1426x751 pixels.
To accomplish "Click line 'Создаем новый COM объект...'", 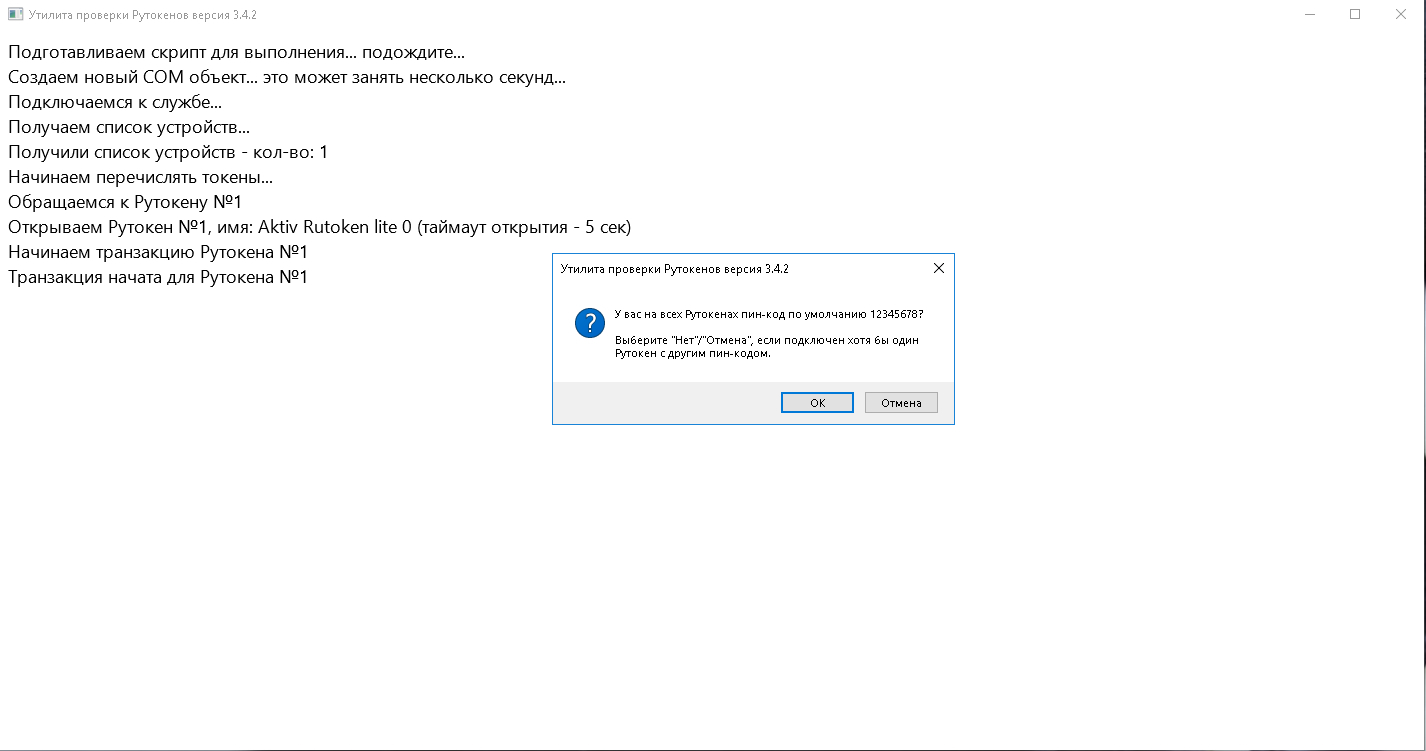I will pos(287,77).
